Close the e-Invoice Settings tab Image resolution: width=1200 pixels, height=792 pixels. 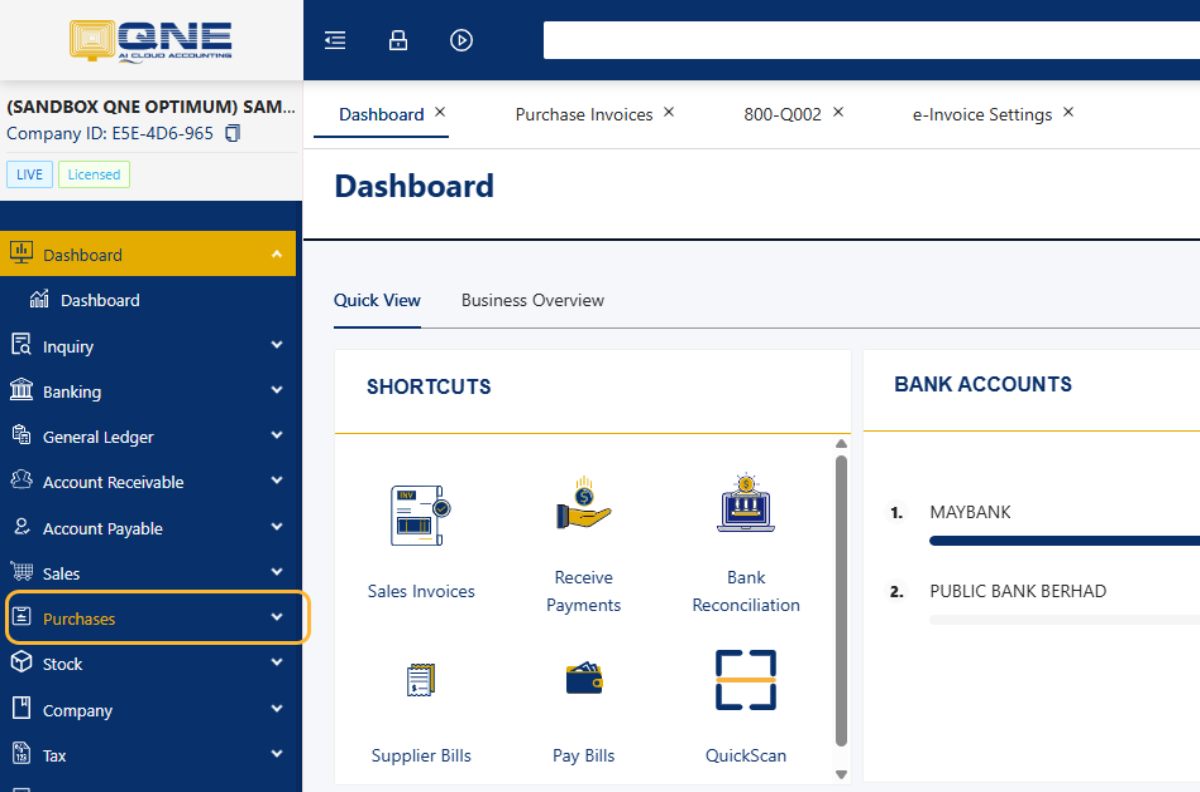1068,112
